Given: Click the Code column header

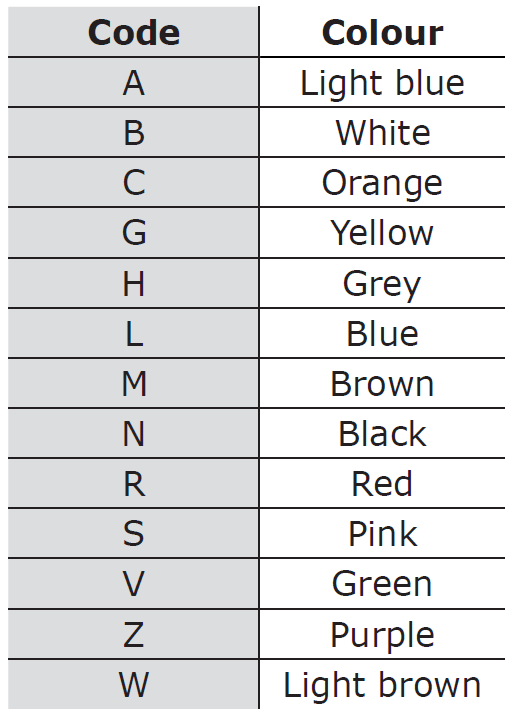Looking at the screenshot, I should [x=133, y=32].
